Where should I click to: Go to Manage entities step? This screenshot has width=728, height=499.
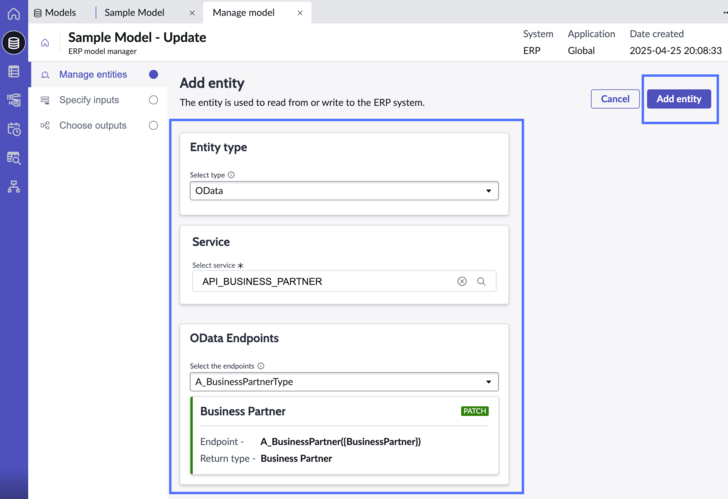coord(93,74)
